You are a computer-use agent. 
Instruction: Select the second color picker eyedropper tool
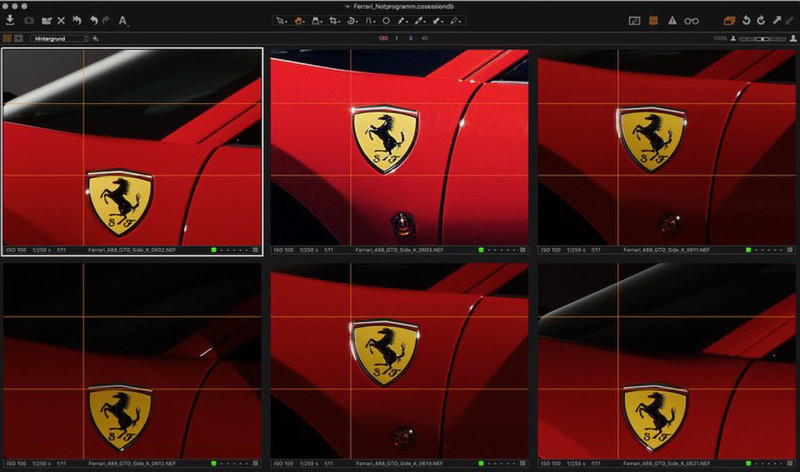[419, 21]
